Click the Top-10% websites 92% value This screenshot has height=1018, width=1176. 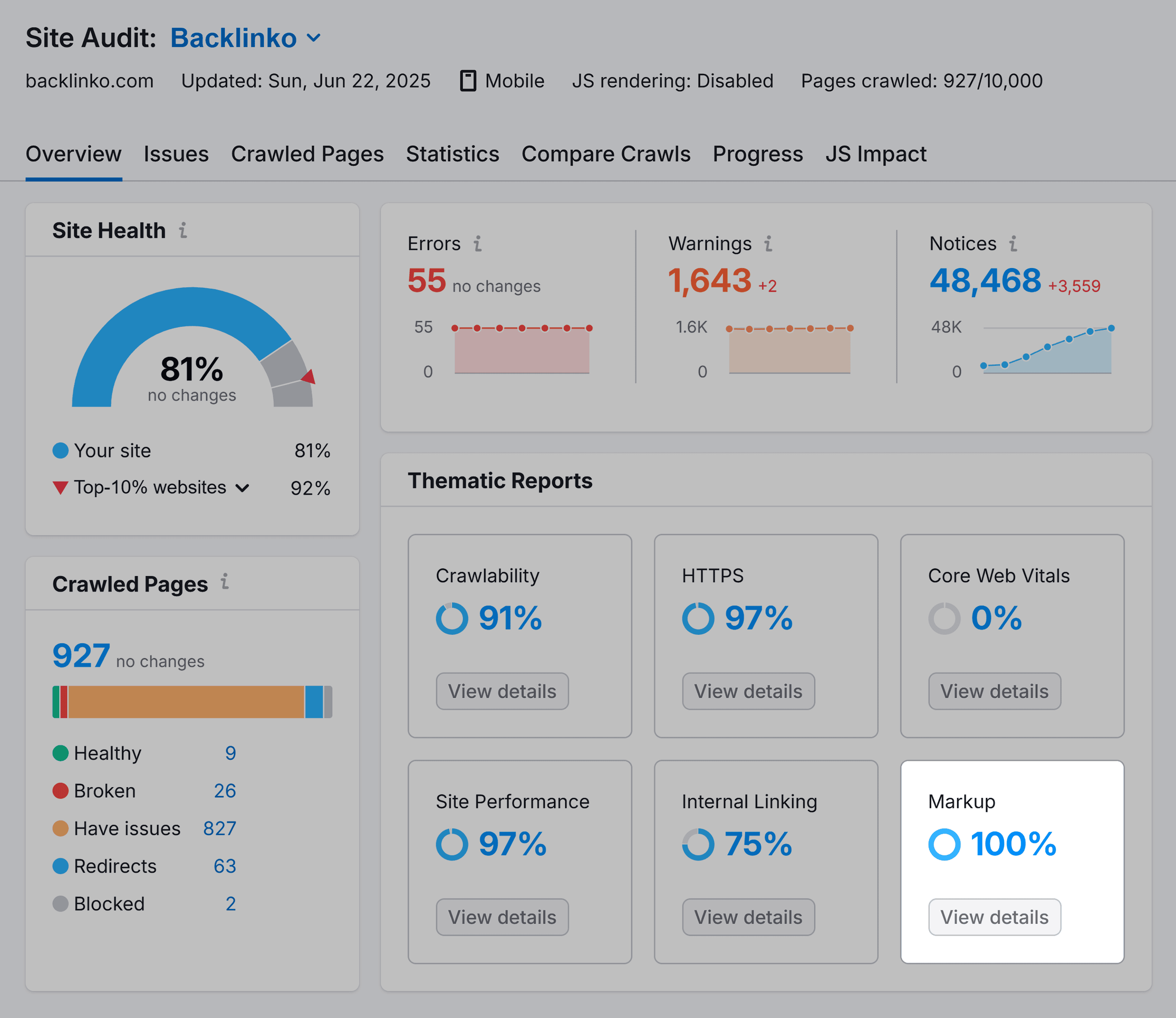point(310,488)
